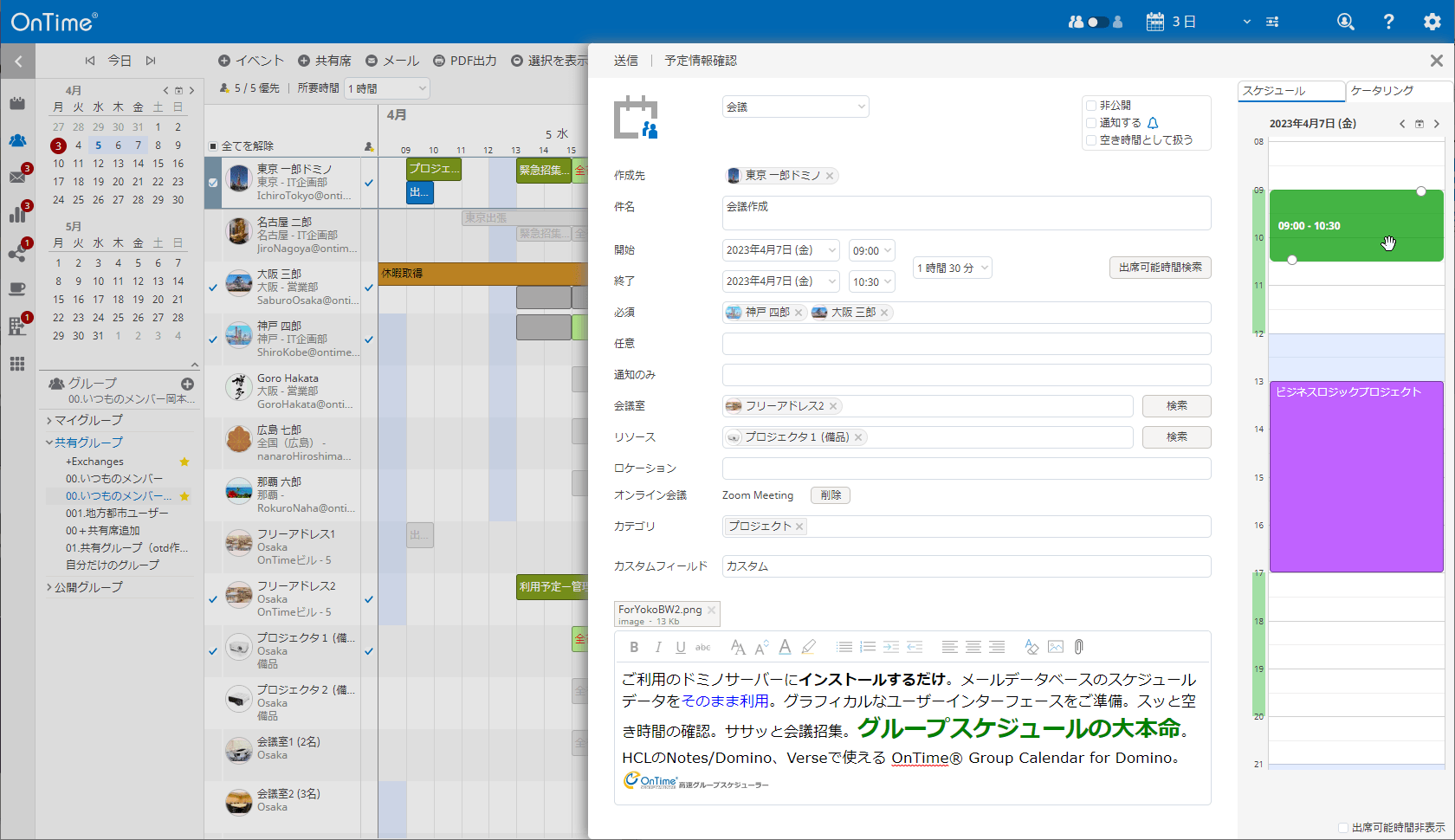The image size is (1455, 840).
Task: Click the ロケーション input field
Action: click(966, 468)
